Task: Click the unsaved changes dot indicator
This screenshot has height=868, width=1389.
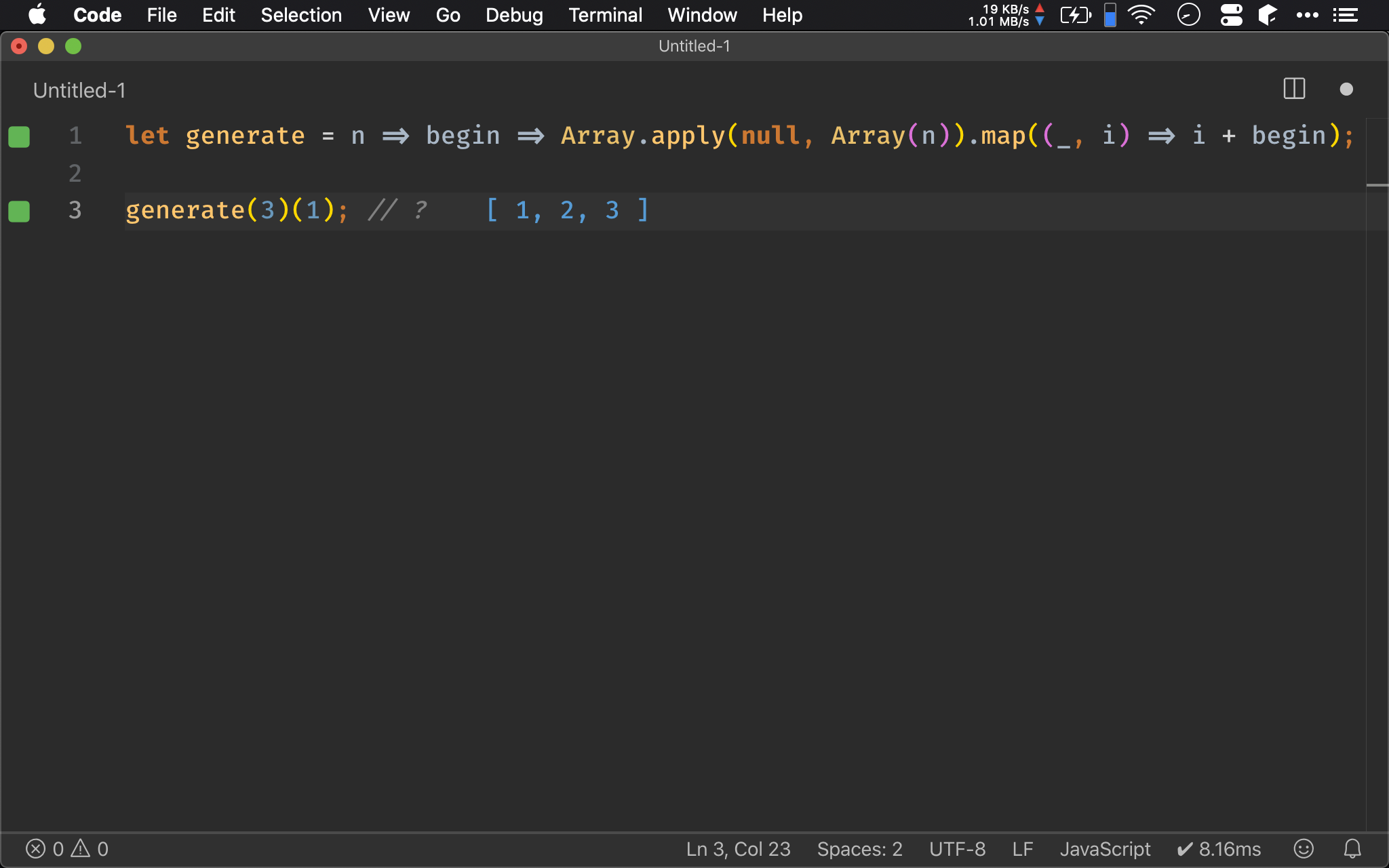Action: coord(1346,89)
